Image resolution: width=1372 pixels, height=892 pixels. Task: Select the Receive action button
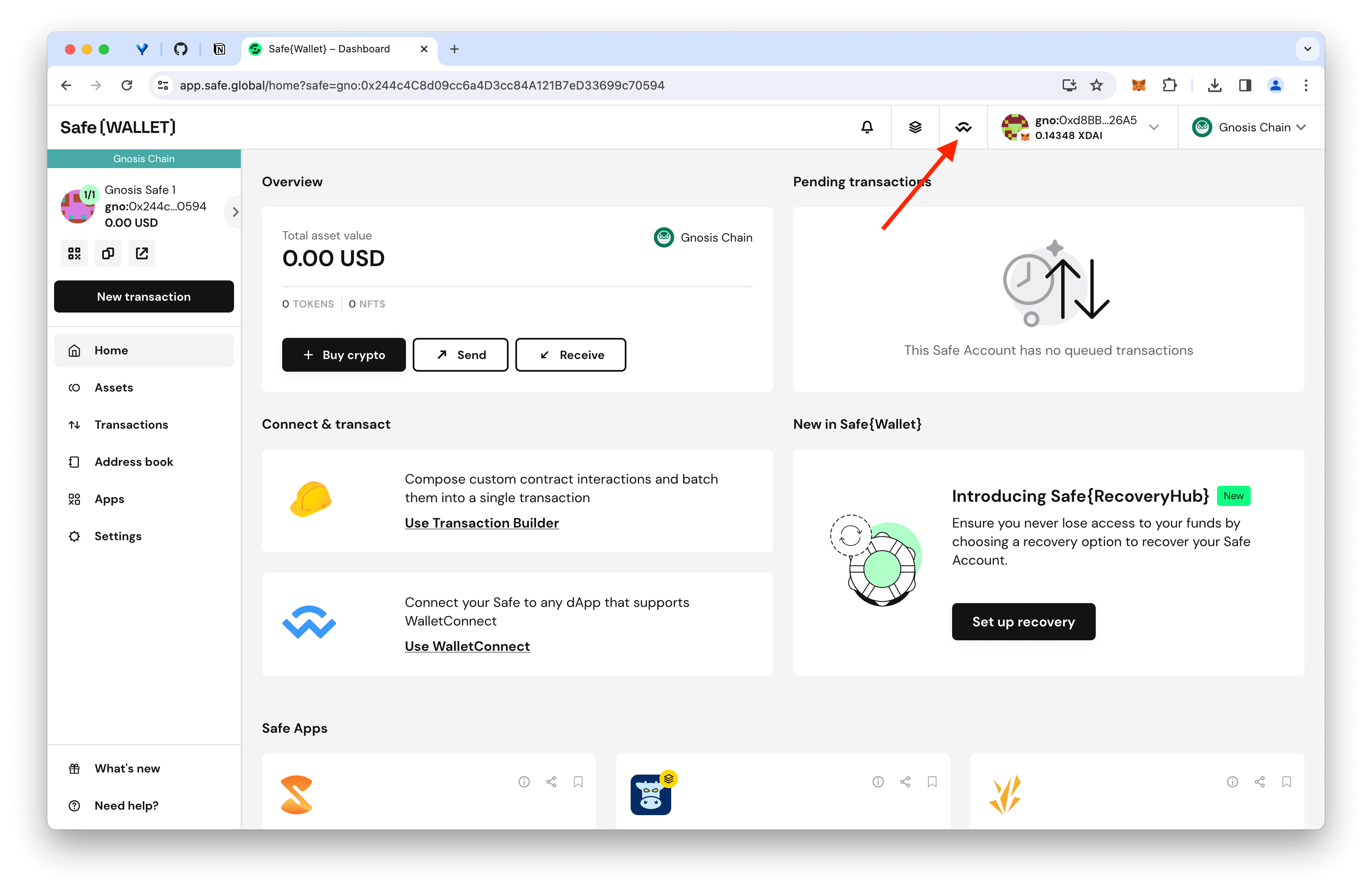pyautogui.click(x=570, y=354)
